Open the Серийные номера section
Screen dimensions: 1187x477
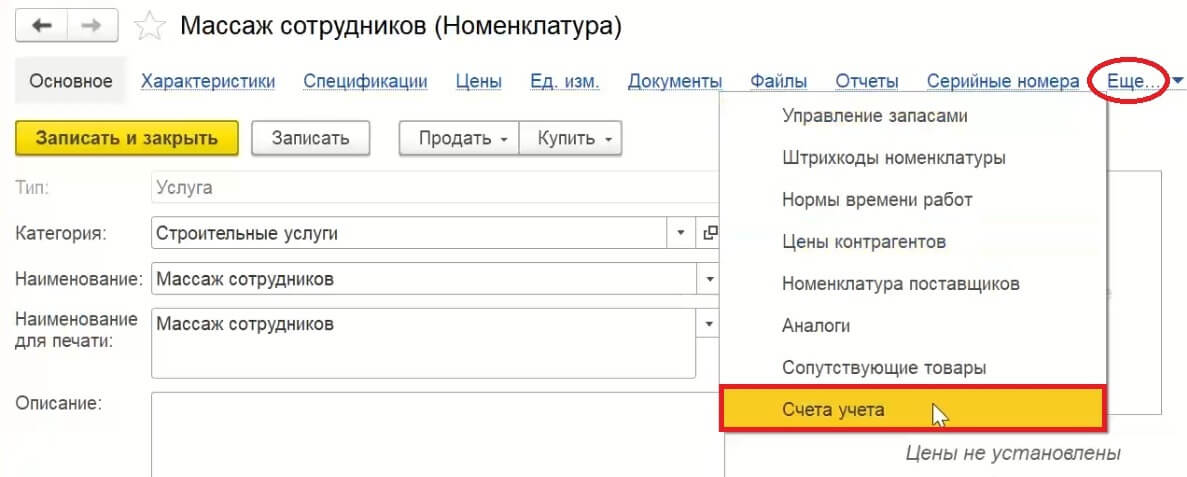1003,81
